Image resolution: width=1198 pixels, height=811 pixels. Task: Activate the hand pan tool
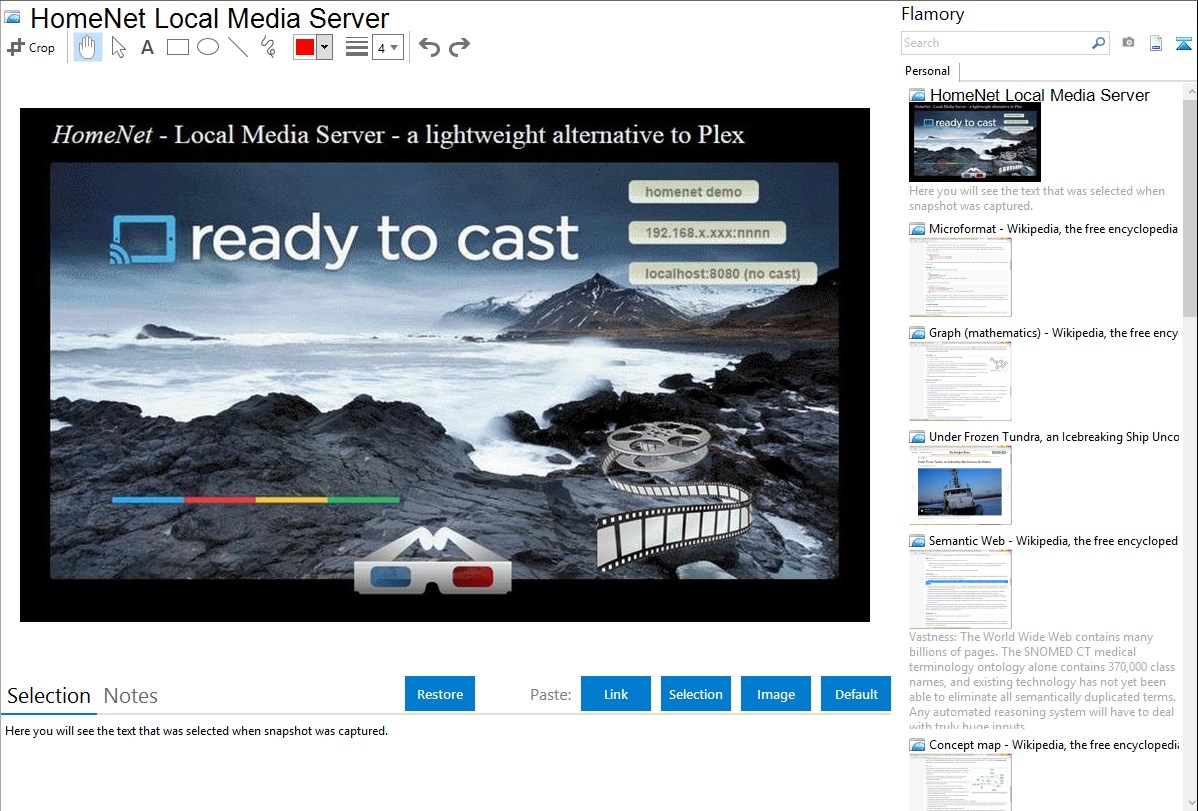(x=87, y=47)
